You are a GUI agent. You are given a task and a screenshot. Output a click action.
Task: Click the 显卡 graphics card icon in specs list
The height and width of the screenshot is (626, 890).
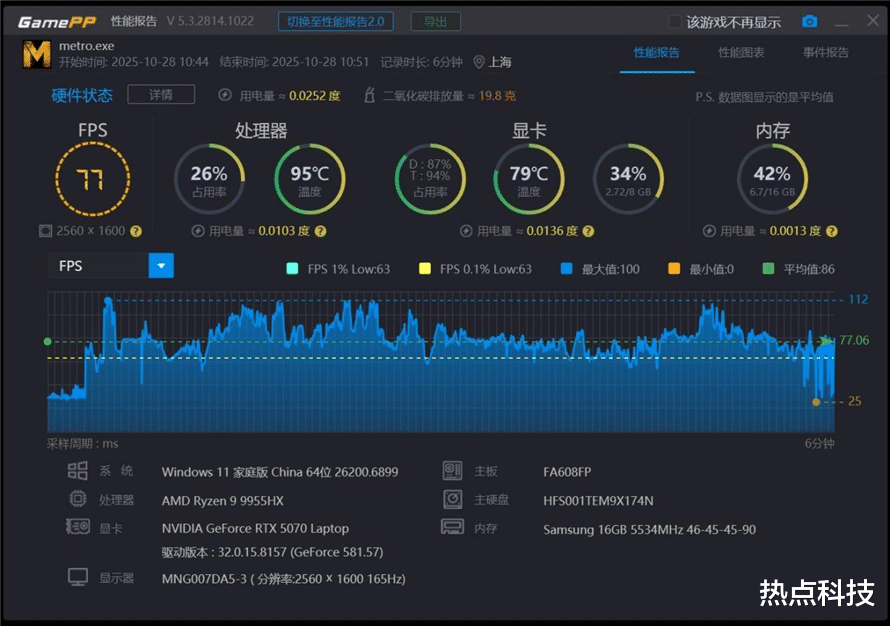click(78, 527)
